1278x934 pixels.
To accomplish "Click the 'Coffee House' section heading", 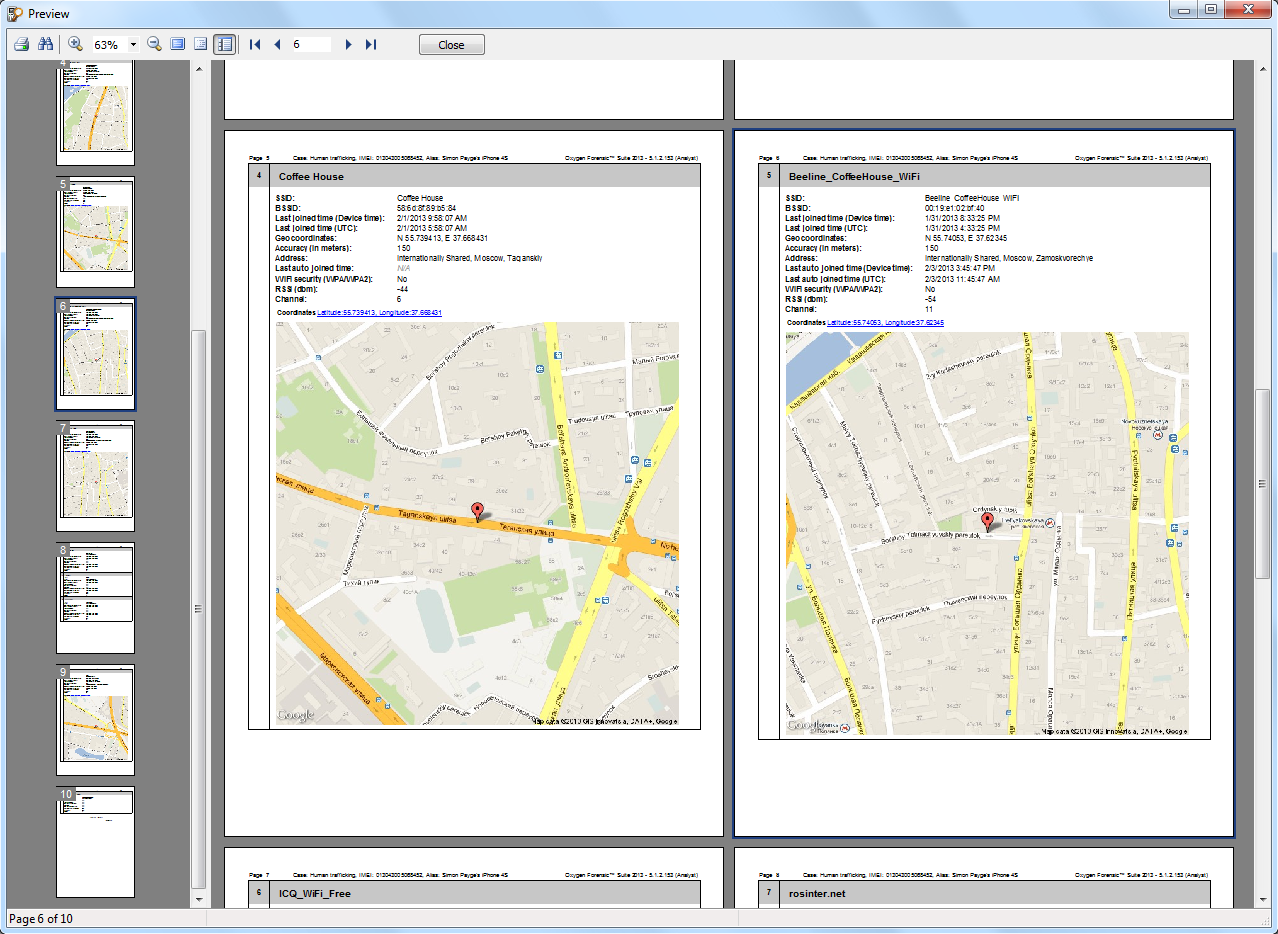I will 311,176.
